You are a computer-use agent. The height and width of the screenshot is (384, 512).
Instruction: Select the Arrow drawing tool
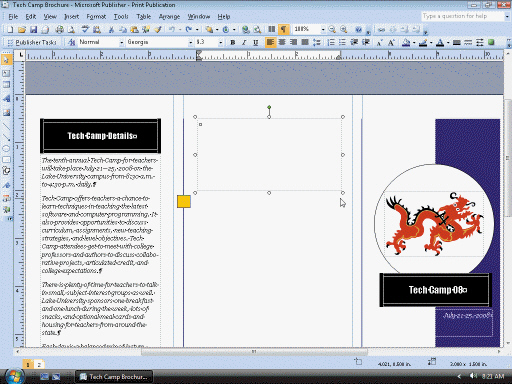point(6,137)
